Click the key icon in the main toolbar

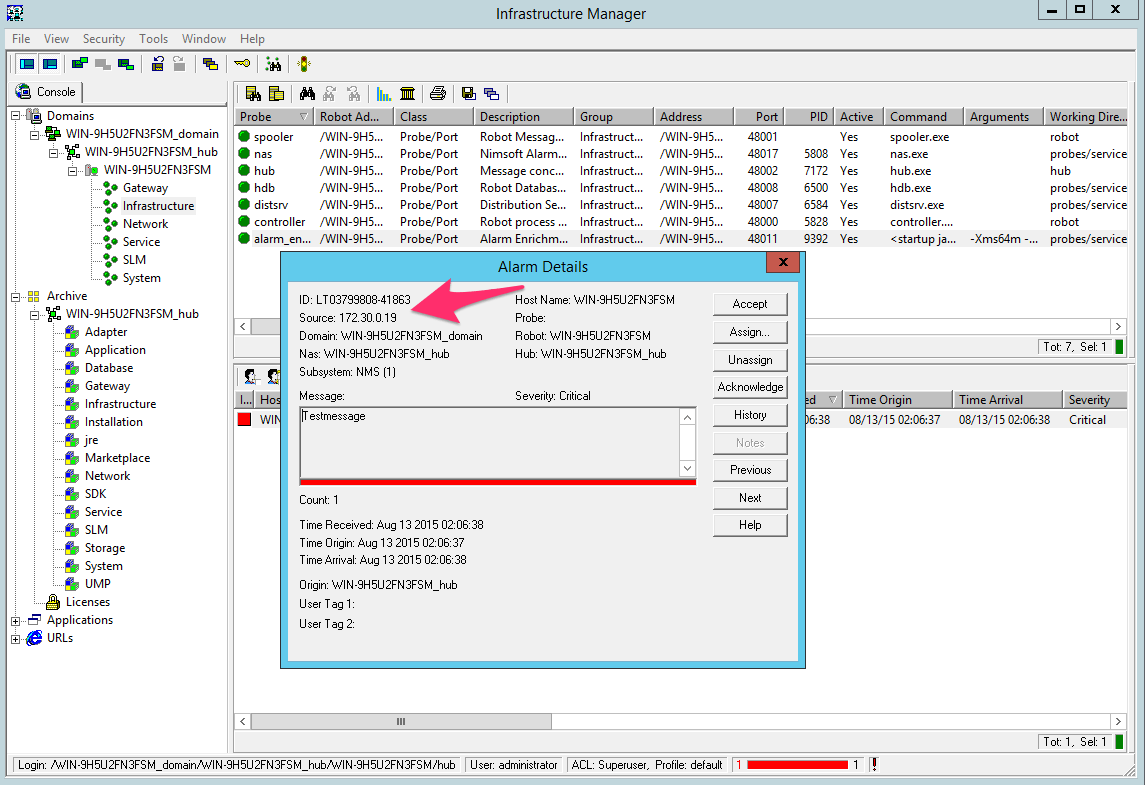tap(242, 64)
